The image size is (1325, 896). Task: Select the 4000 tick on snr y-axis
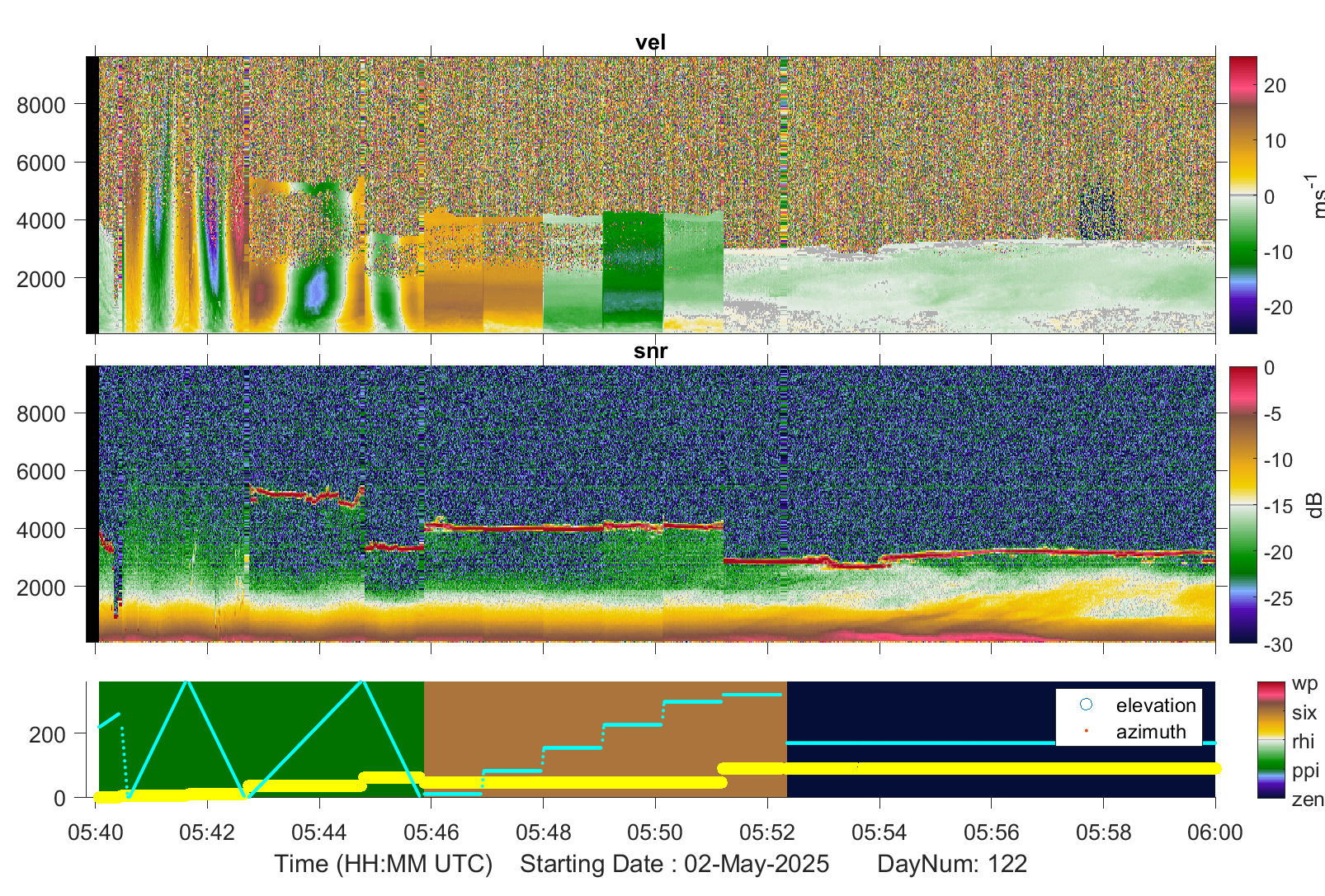(x=41, y=530)
